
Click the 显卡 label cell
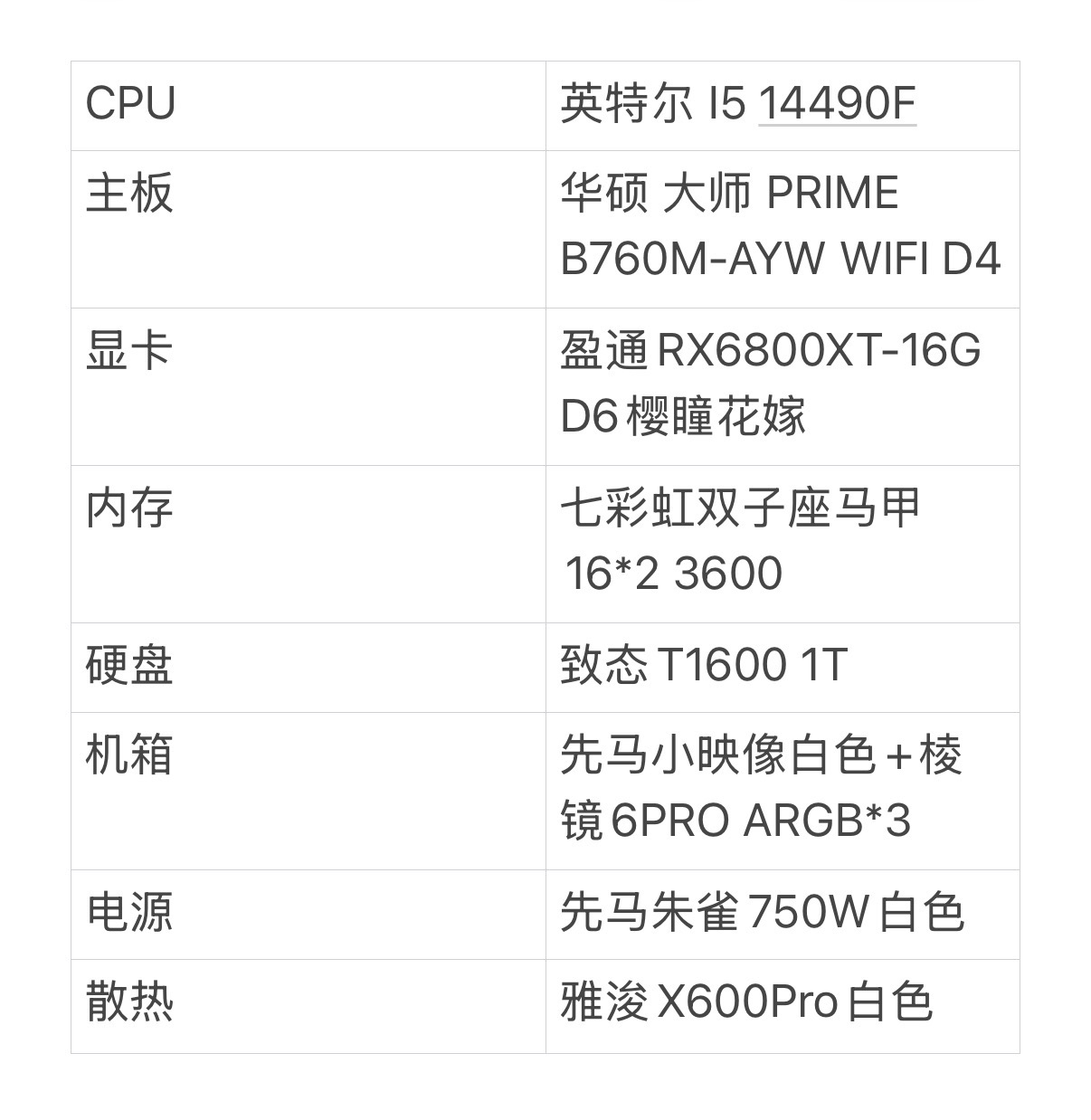tap(129, 351)
